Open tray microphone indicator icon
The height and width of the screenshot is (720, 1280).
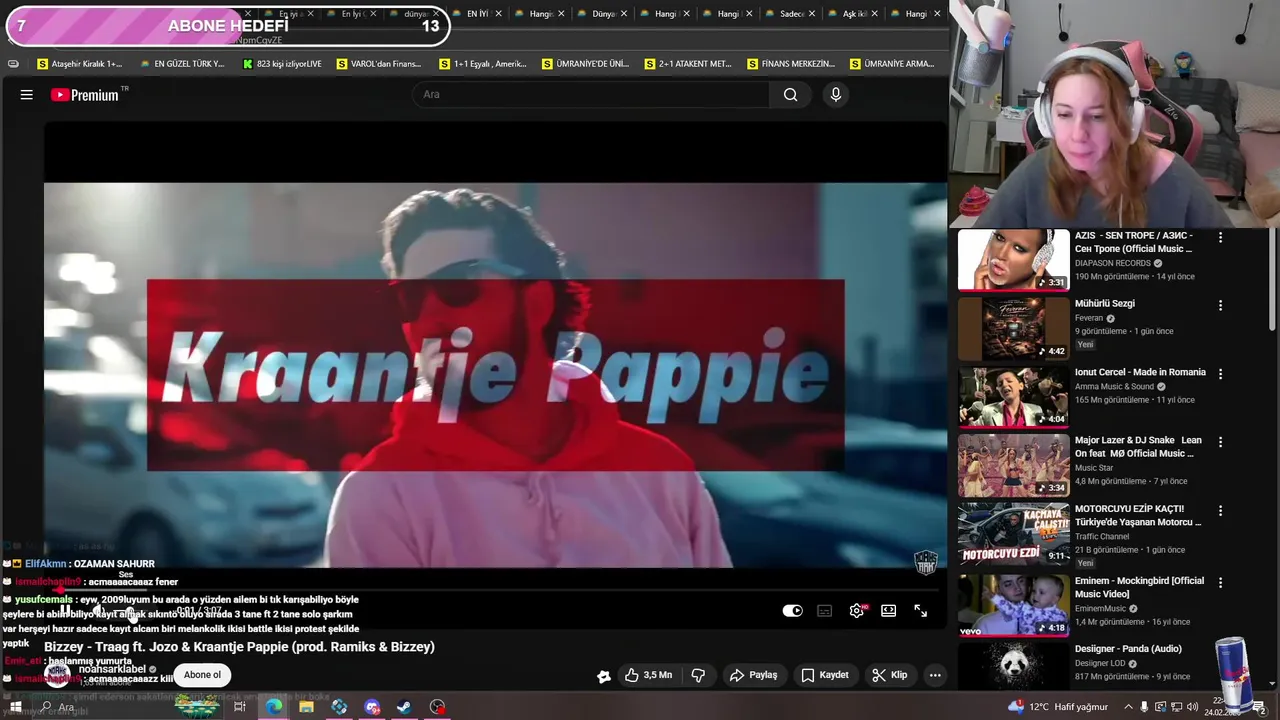(x=1144, y=707)
